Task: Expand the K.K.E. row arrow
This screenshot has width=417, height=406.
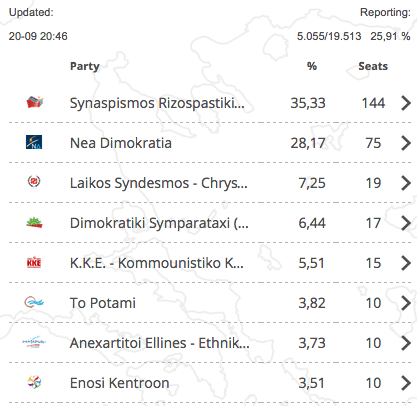Action: [406, 263]
